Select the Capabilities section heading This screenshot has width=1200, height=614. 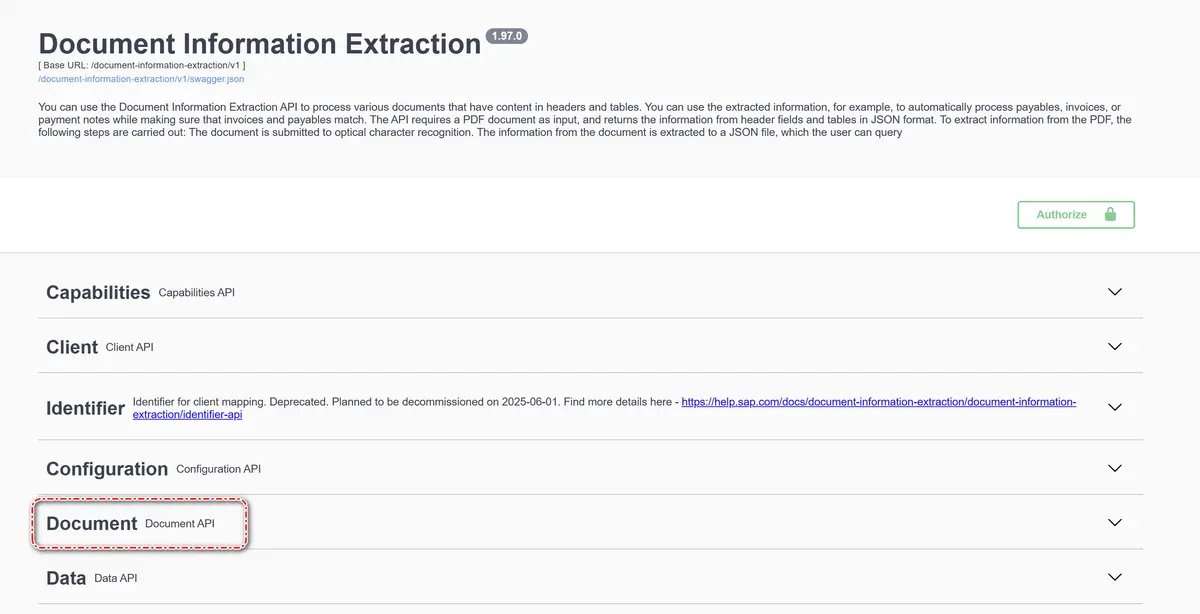tap(98, 293)
